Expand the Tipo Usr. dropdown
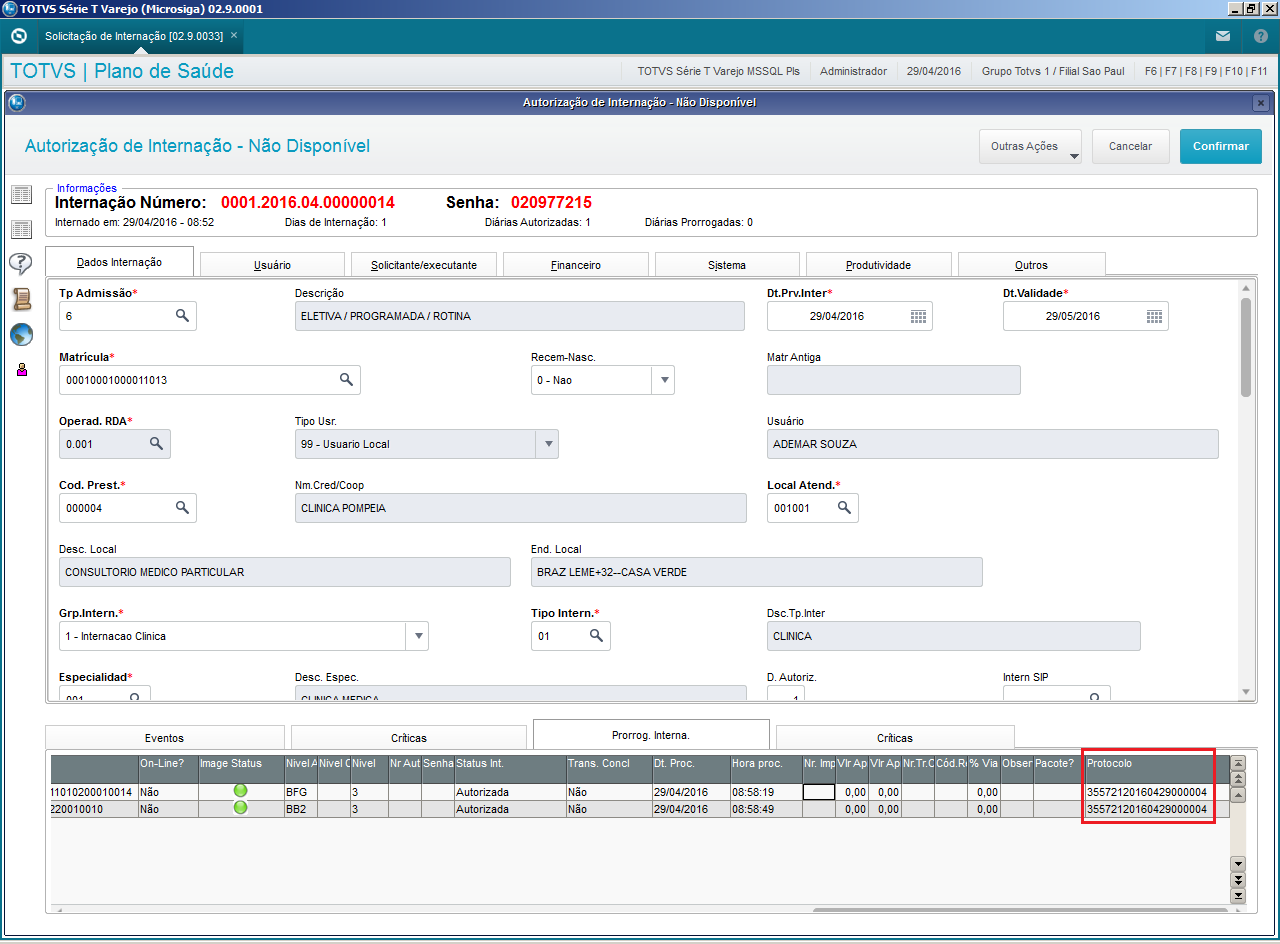 [547, 444]
